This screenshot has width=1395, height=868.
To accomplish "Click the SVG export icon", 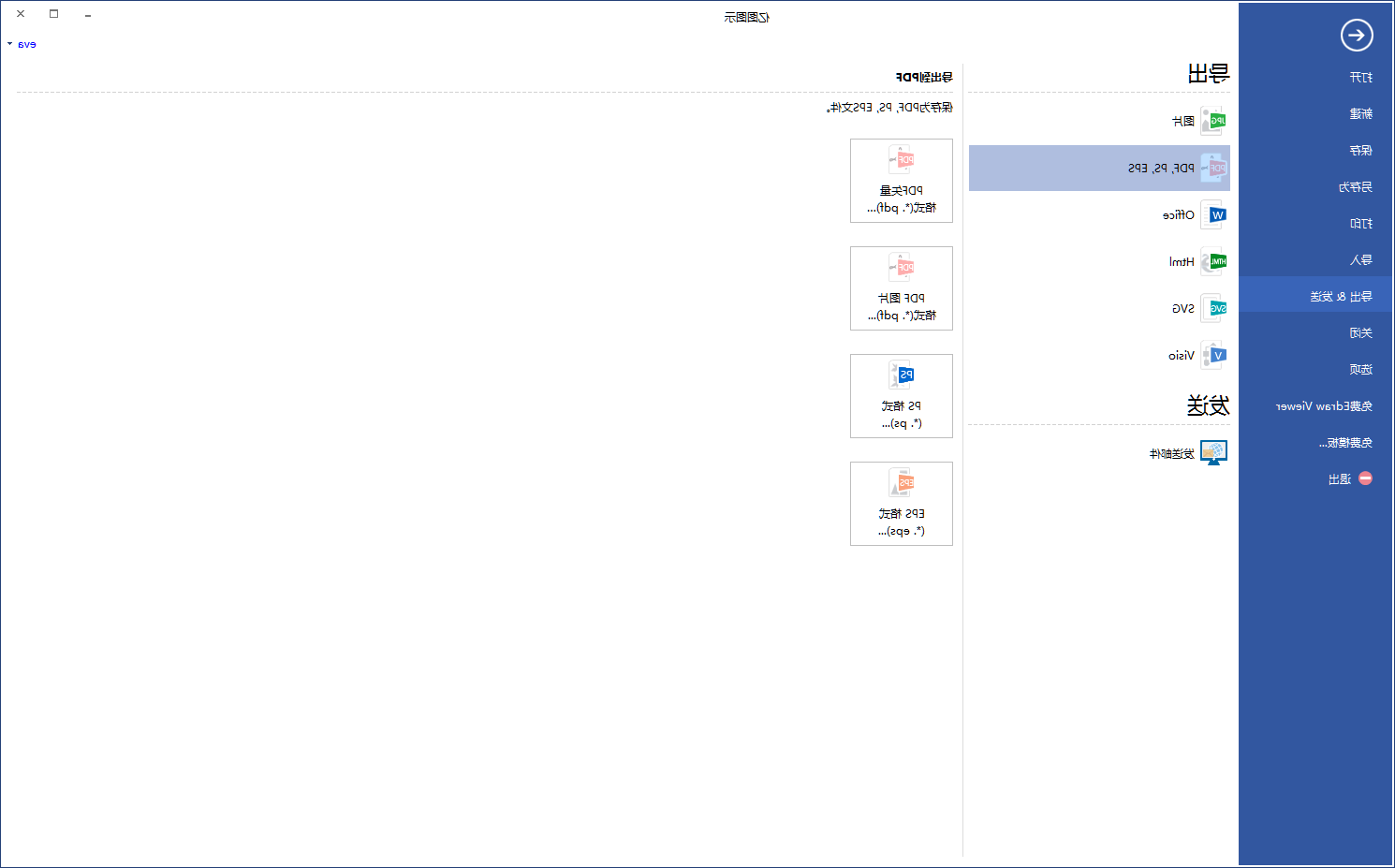I will 1213,308.
